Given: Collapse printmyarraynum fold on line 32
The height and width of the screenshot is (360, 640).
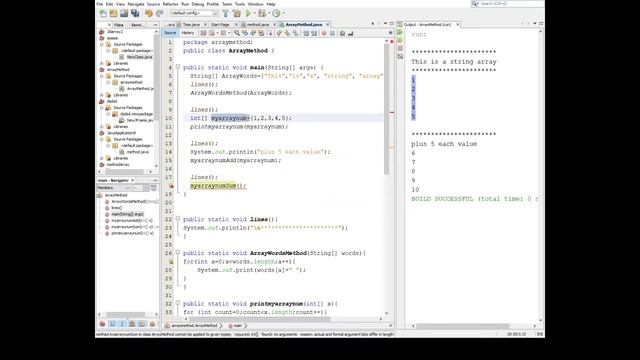Looking at the screenshot, I should tap(178, 303).
